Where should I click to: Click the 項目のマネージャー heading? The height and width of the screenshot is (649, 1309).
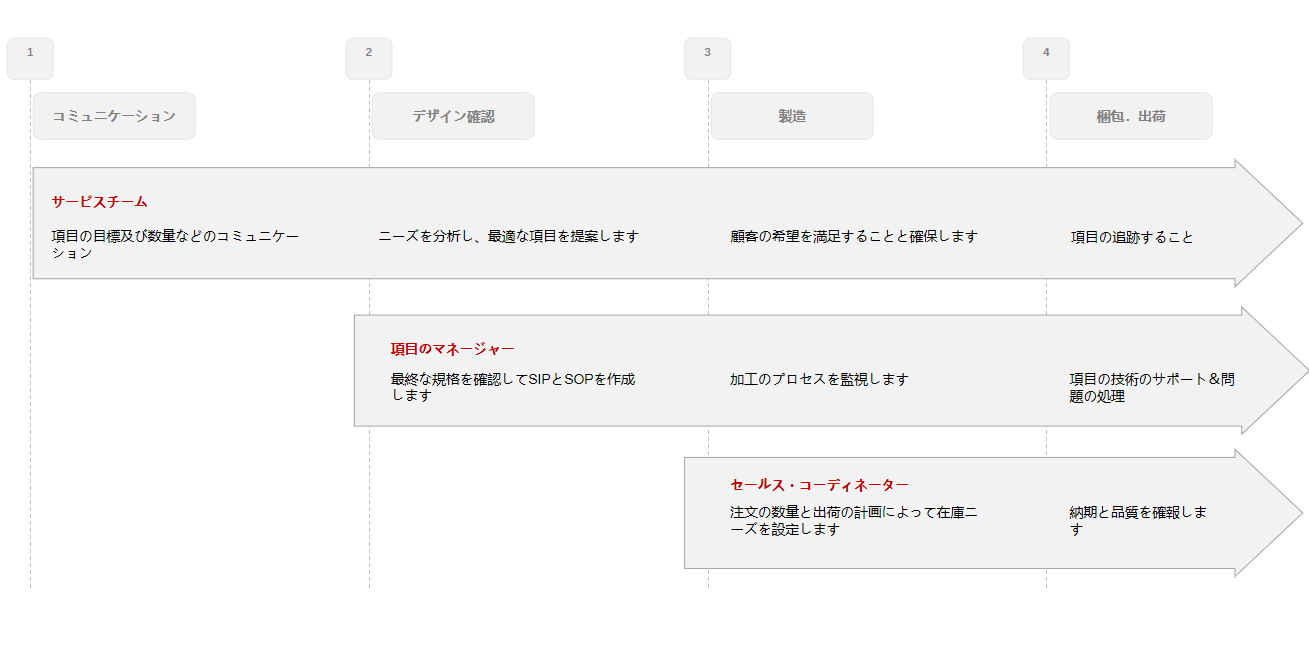452,349
